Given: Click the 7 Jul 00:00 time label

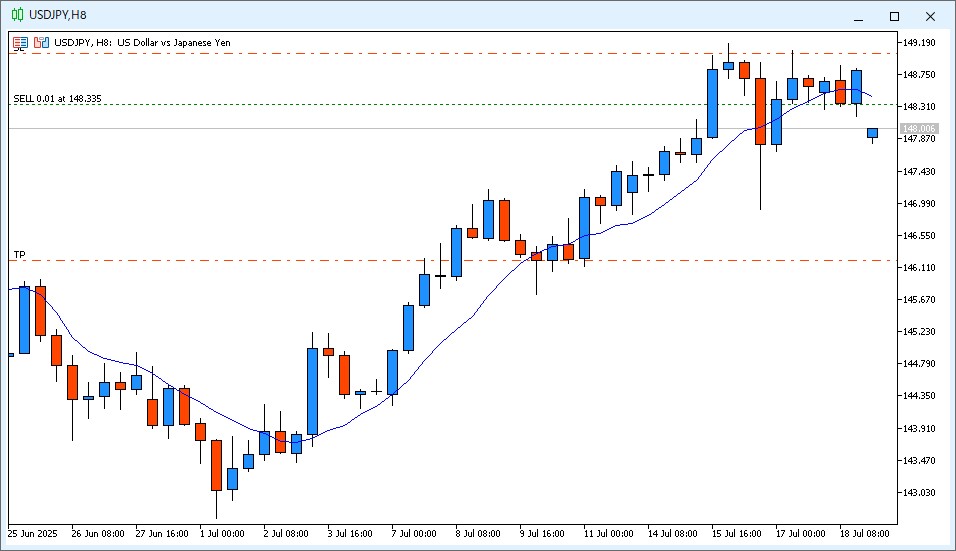Looking at the screenshot, I should [414, 534].
